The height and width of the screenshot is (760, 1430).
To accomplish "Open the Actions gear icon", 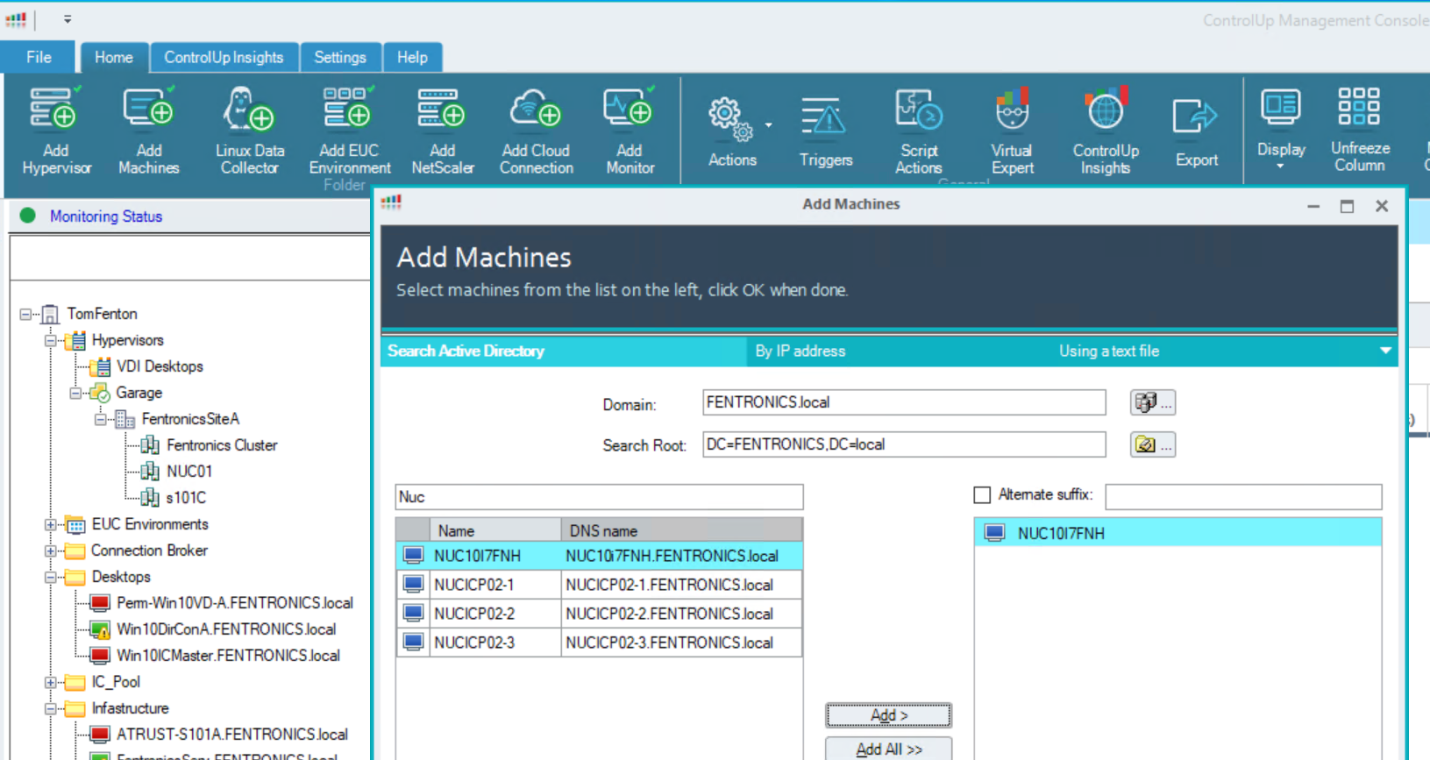I will point(731,119).
